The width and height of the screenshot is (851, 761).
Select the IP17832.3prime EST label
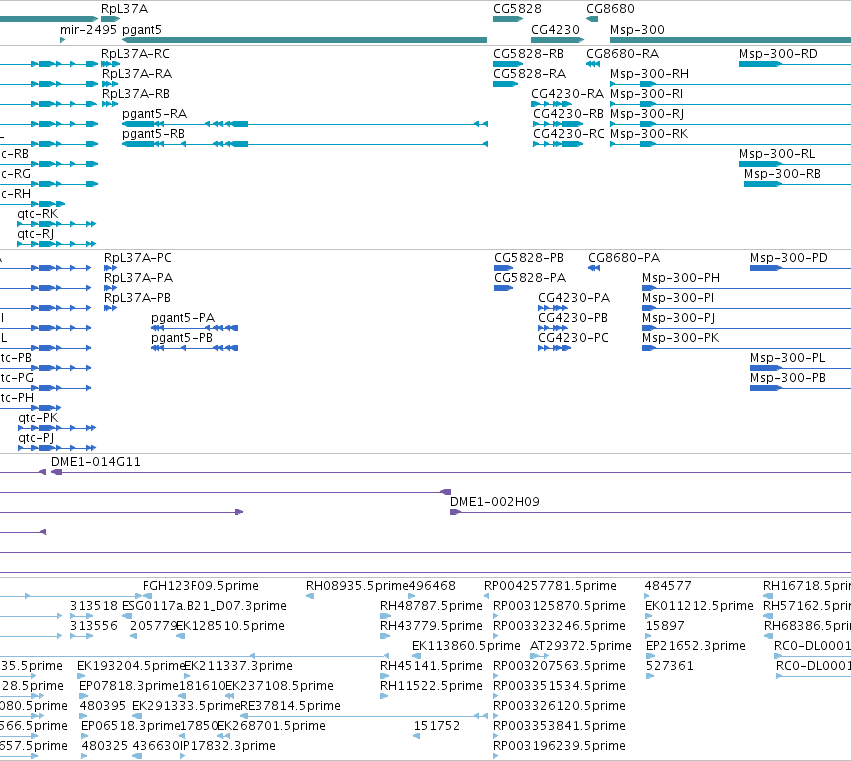point(227,746)
